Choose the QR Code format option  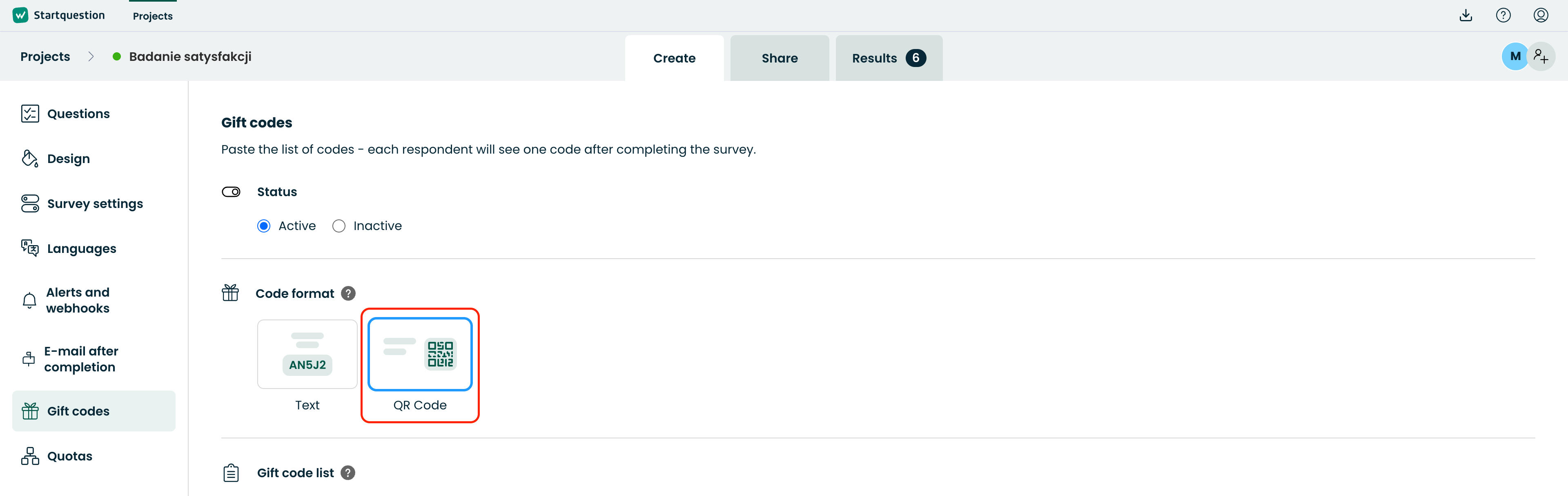(420, 354)
